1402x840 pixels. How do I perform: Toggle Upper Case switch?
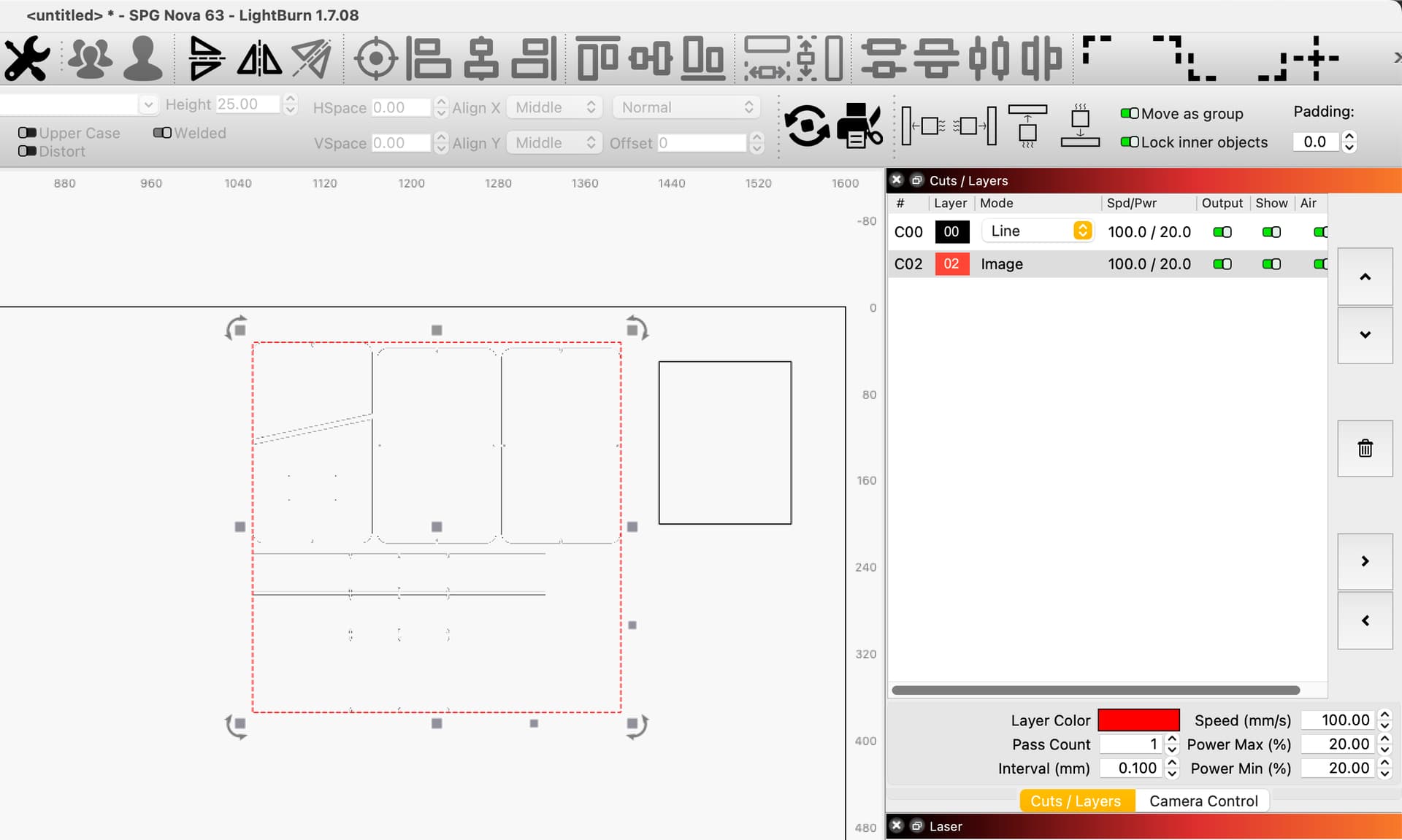pos(27,133)
